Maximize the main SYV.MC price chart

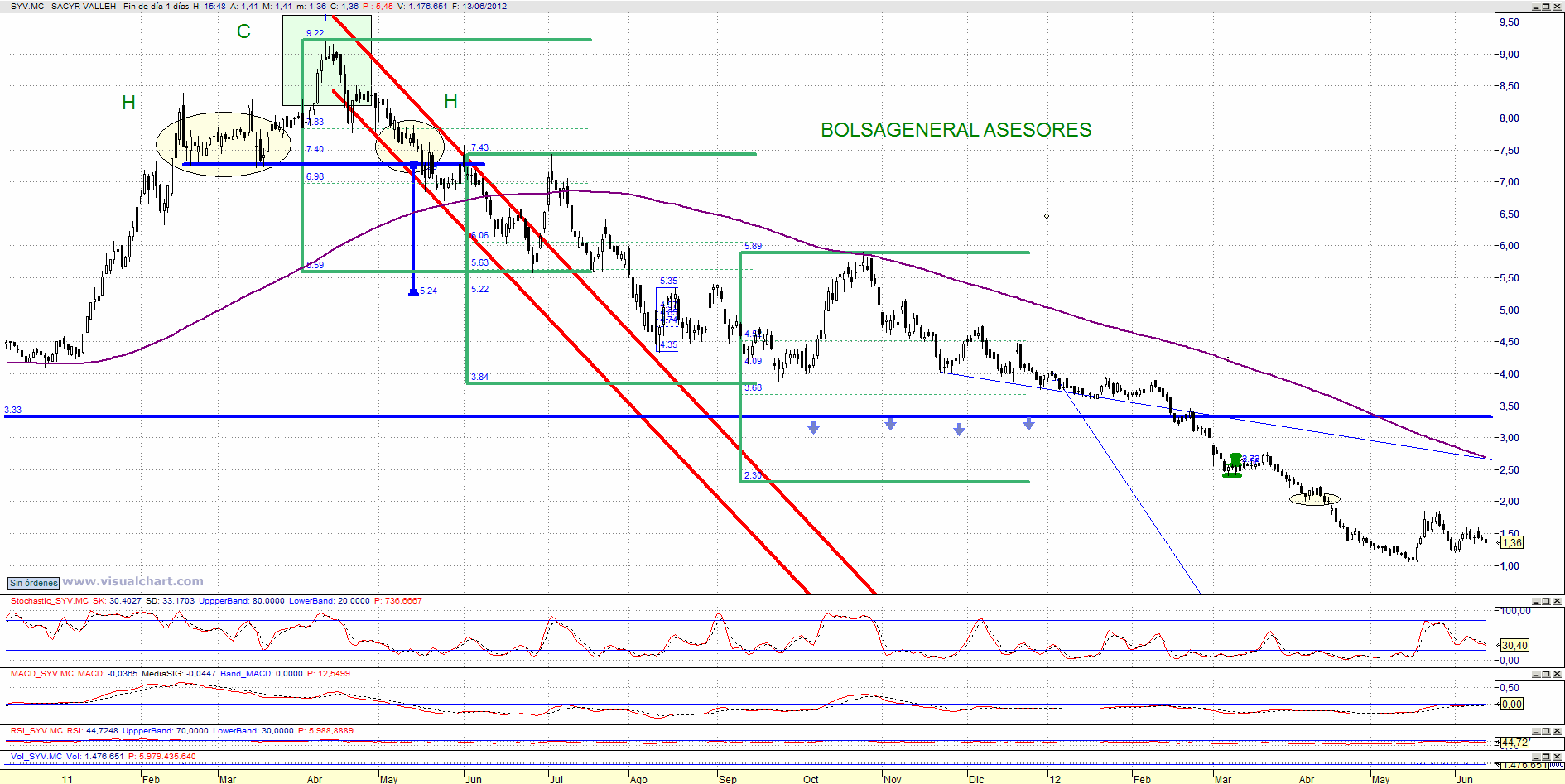click(1545, 7)
